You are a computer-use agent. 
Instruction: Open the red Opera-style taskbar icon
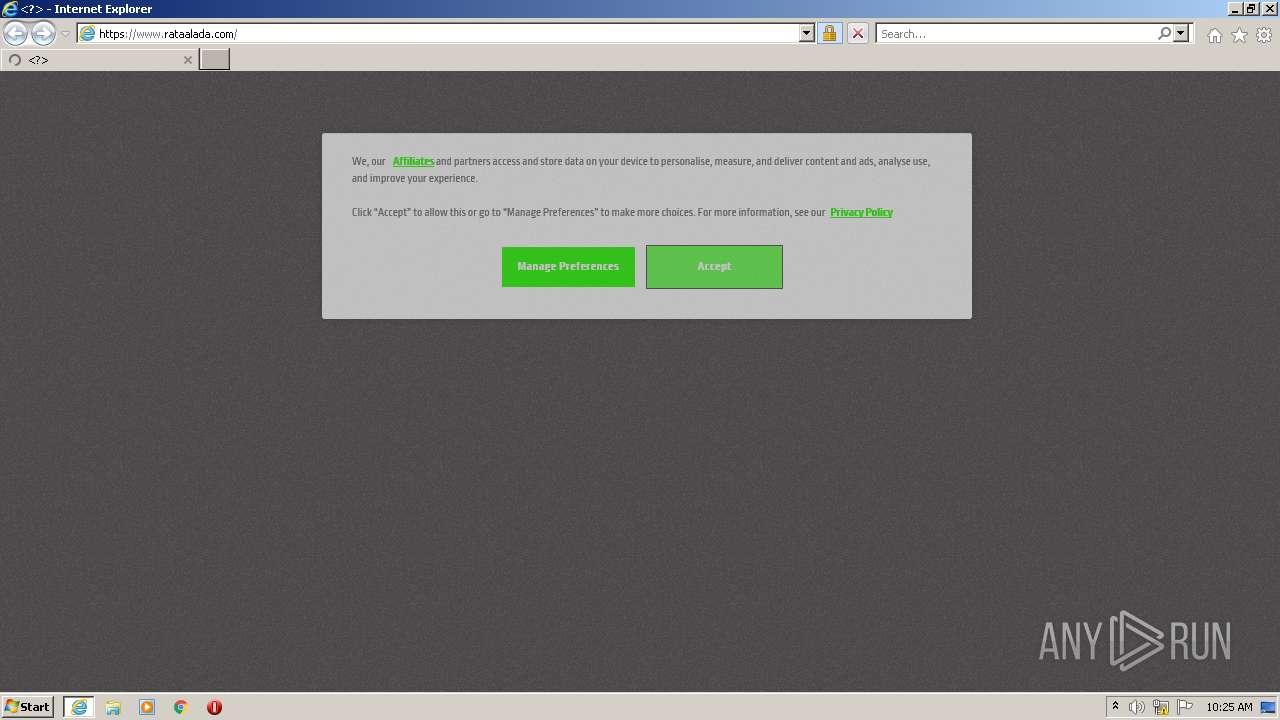pos(214,707)
